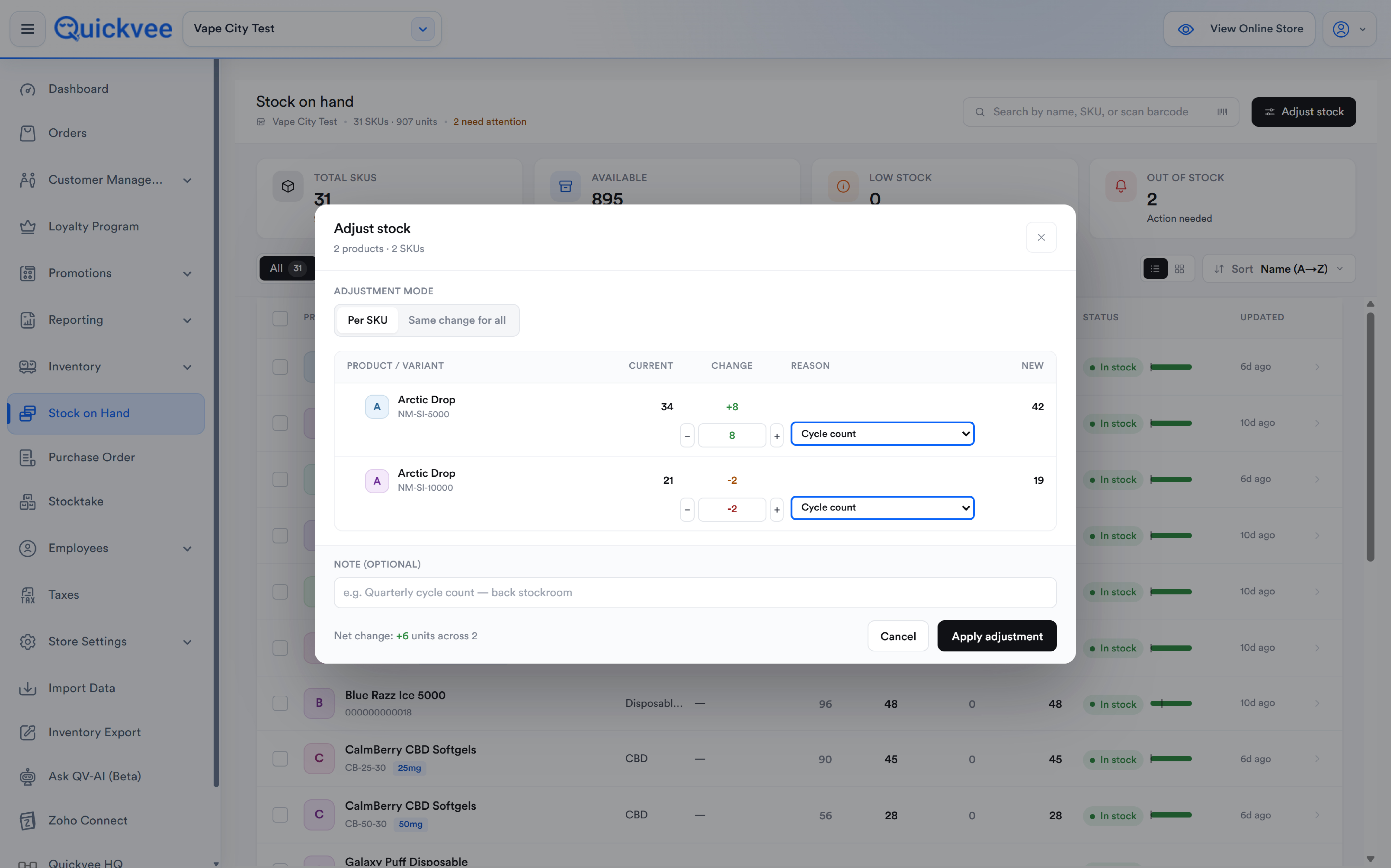
Task: Open the user account dropdown
Action: 1349,29
